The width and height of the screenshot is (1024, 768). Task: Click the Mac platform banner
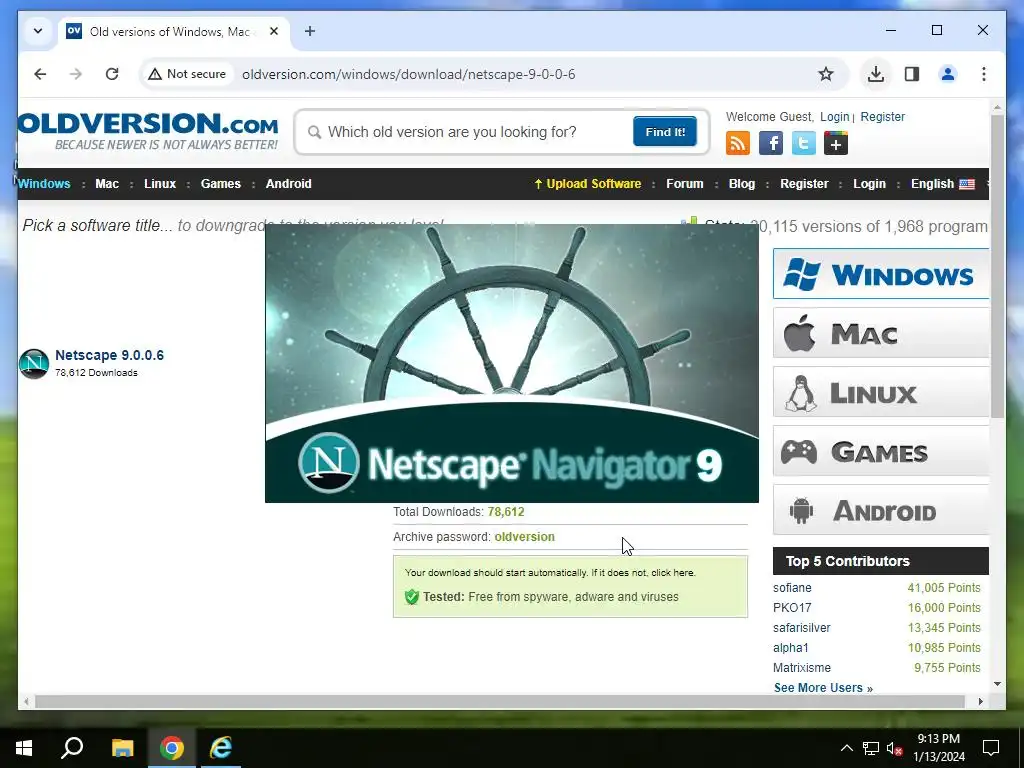(881, 333)
